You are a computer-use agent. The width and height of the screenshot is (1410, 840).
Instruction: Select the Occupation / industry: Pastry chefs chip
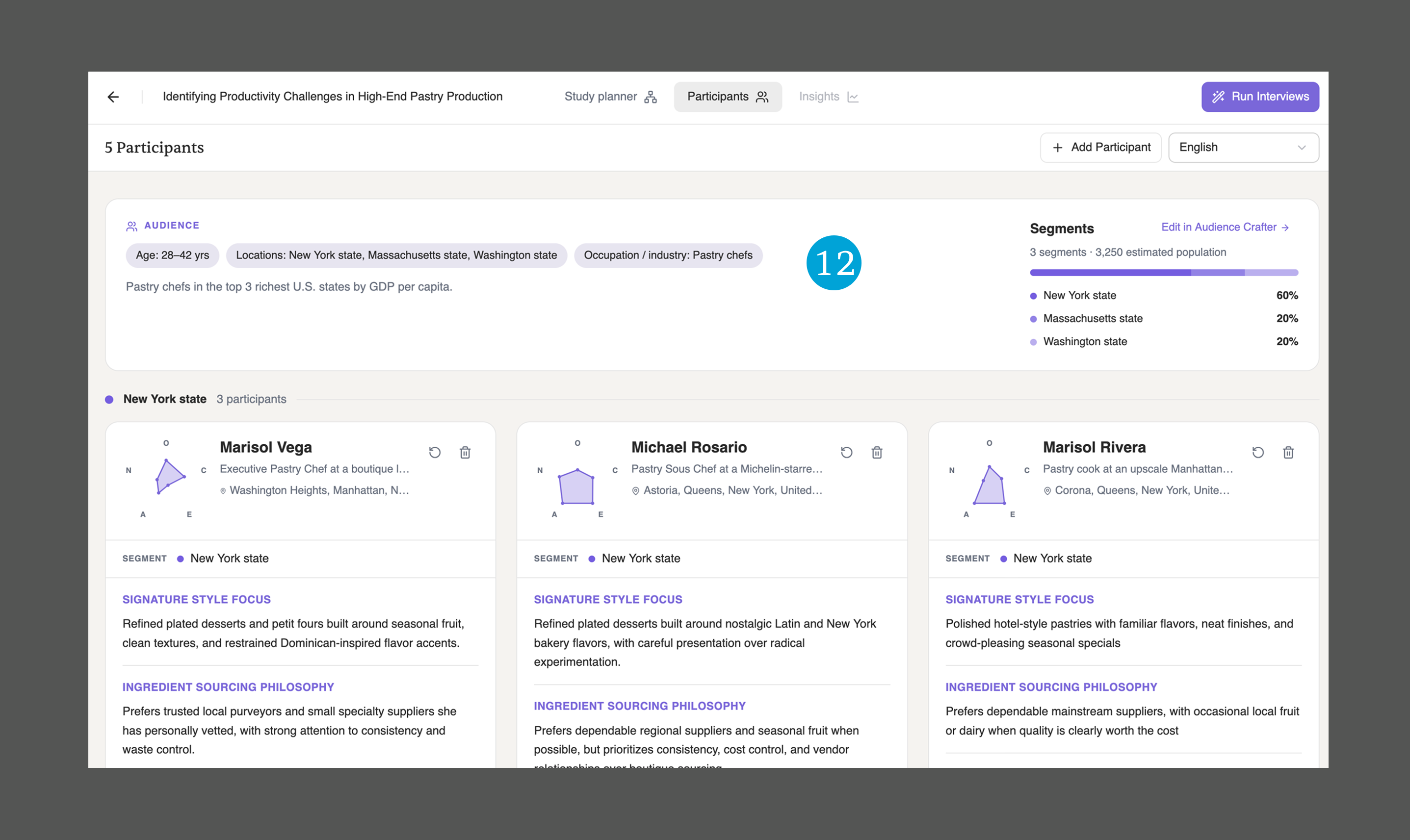tap(668, 255)
